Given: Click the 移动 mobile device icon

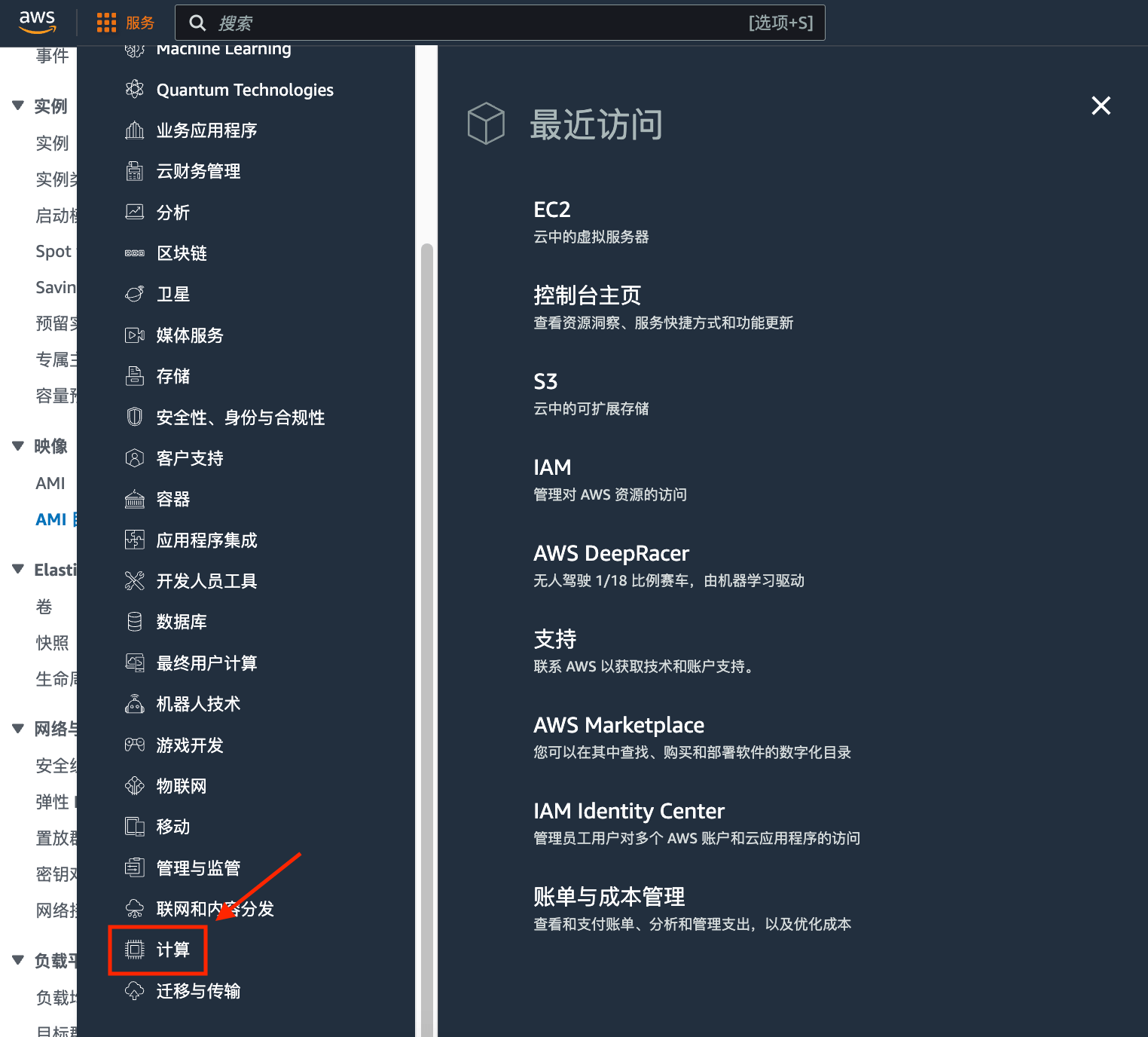Looking at the screenshot, I should [x=135, y=827].
